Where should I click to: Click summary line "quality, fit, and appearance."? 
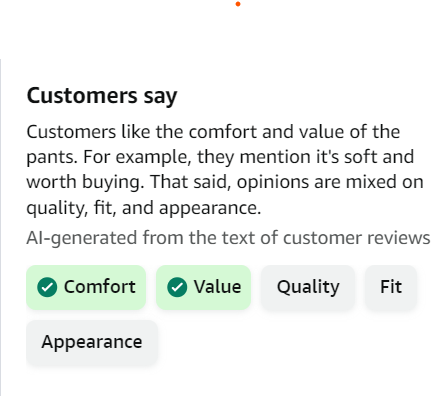tap(144, 208)
